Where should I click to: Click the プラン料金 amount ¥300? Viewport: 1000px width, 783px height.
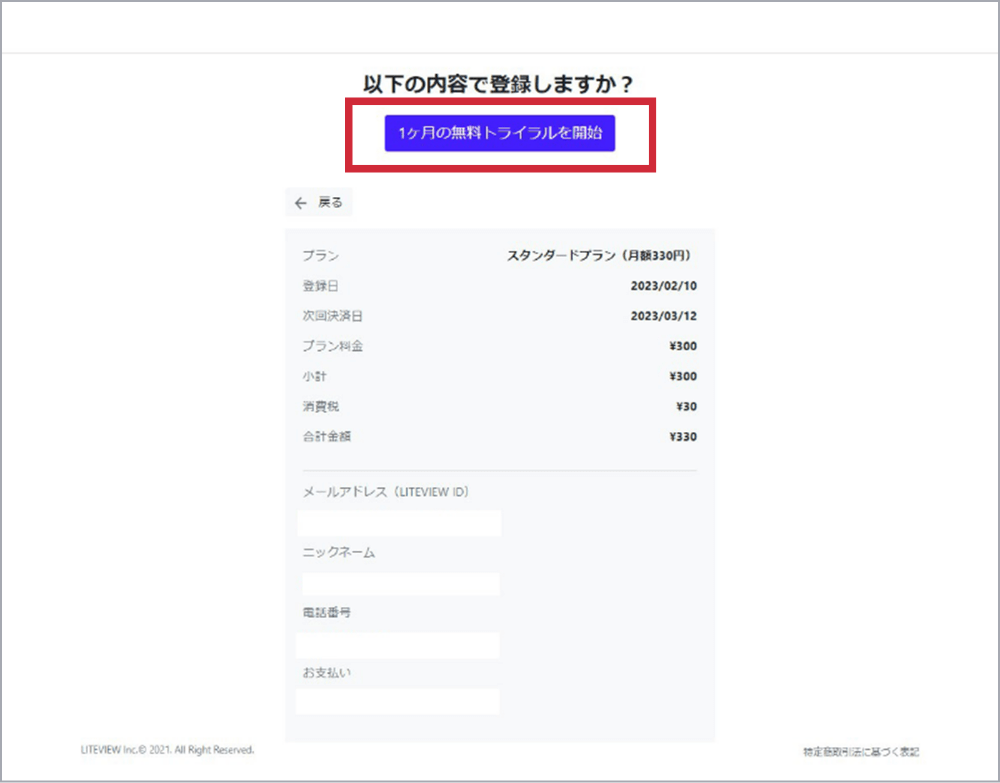coord(683,346)
